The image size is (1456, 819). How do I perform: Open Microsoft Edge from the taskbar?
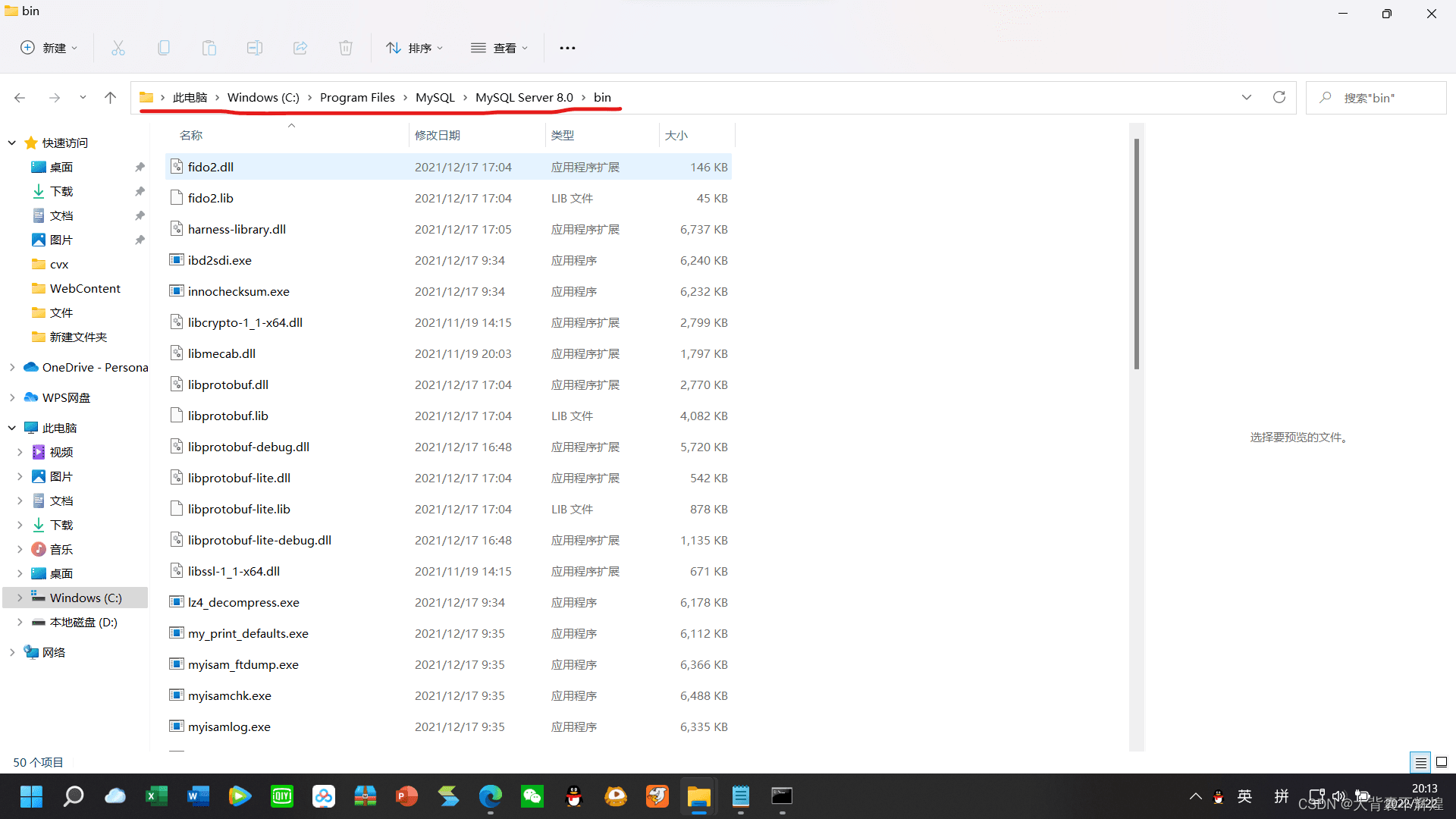coord(491,796)
